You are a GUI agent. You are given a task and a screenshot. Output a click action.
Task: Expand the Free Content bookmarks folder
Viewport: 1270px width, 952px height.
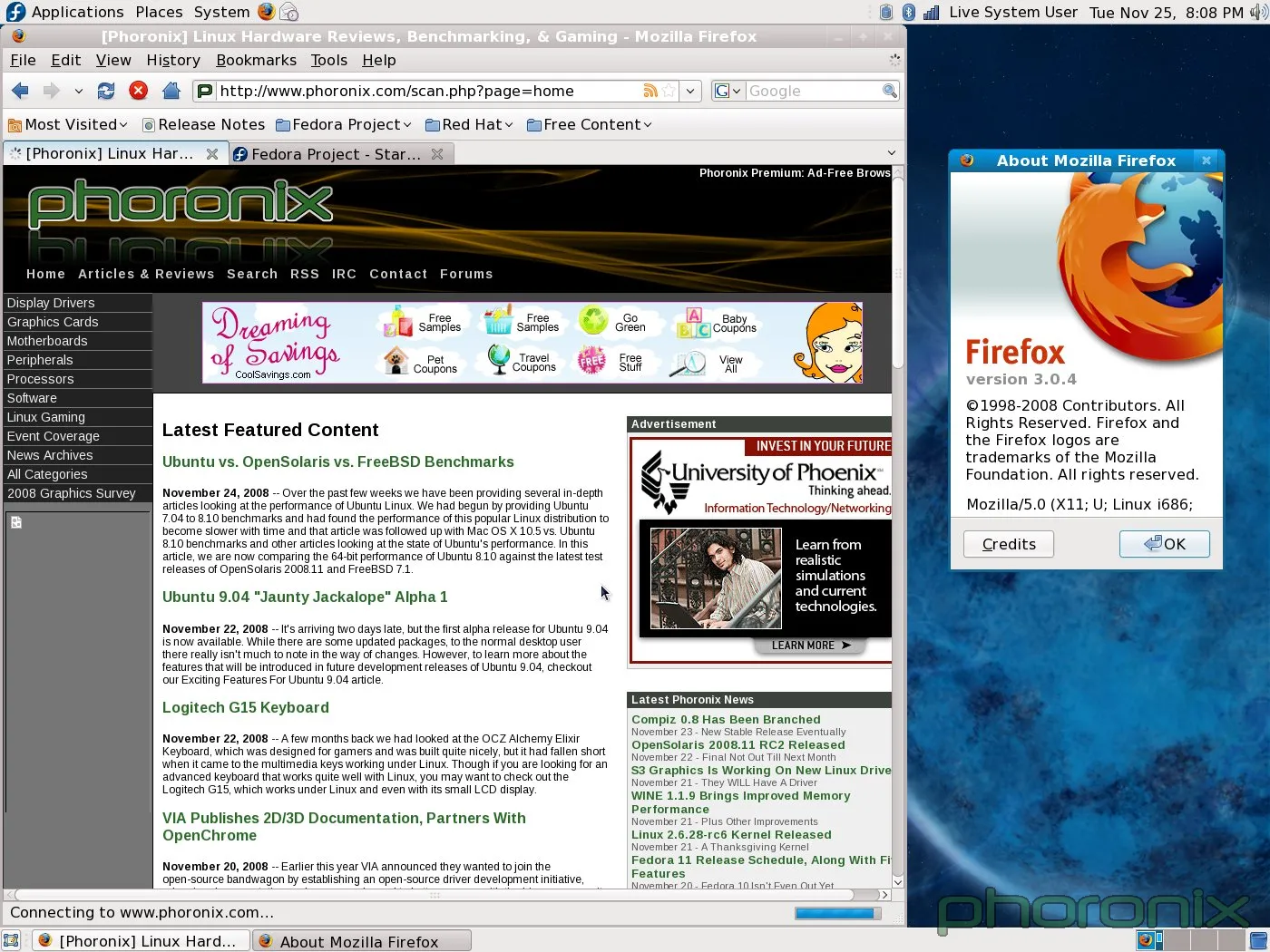[589, 124]
